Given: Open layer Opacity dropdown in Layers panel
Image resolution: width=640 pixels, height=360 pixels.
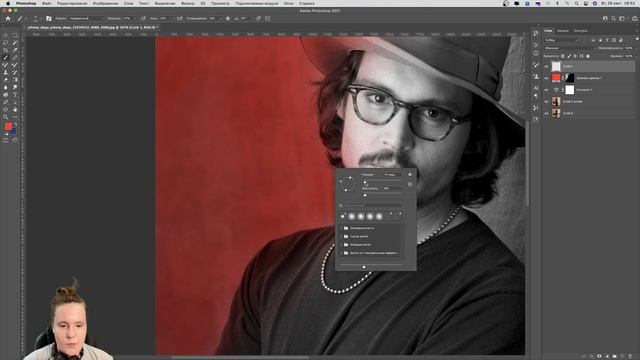Looking at the screenshot, I should coord(636,48).
